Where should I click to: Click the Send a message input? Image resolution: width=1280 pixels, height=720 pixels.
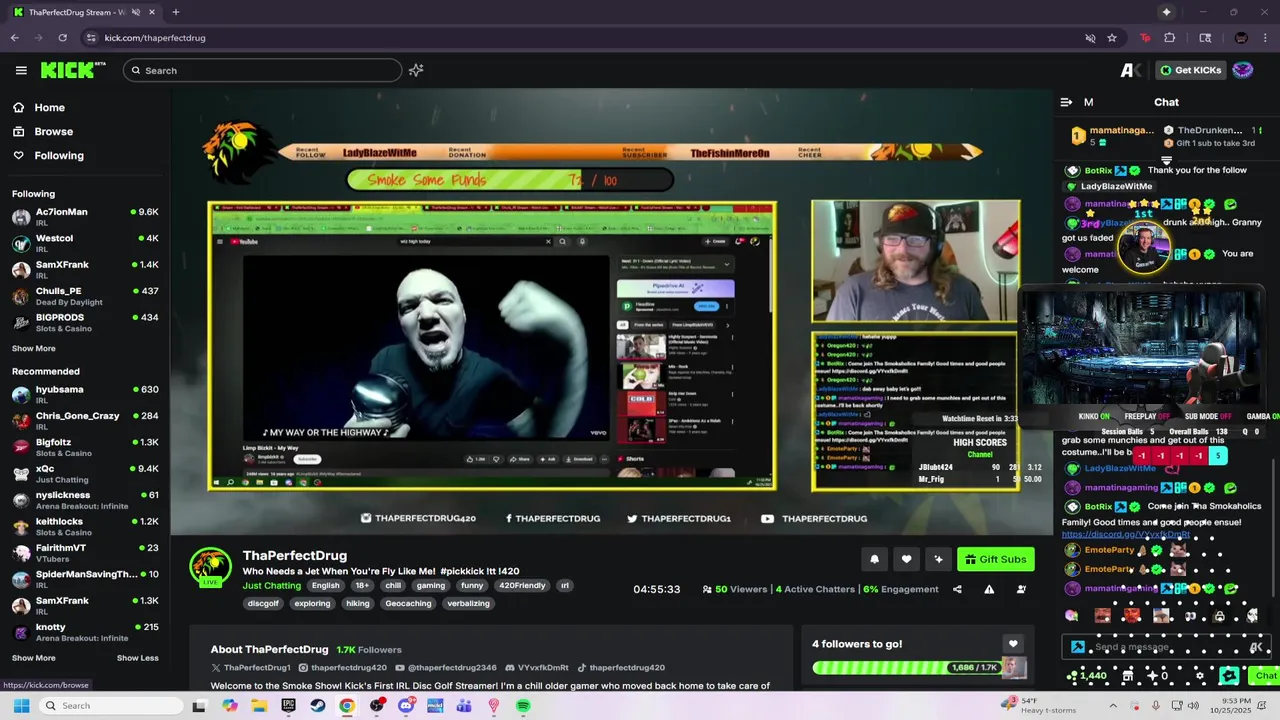(1165, 647)
